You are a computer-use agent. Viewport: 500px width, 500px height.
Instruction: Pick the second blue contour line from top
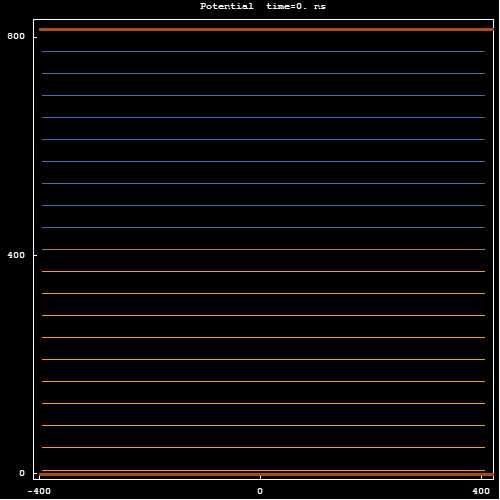click(x=263, y=73)
